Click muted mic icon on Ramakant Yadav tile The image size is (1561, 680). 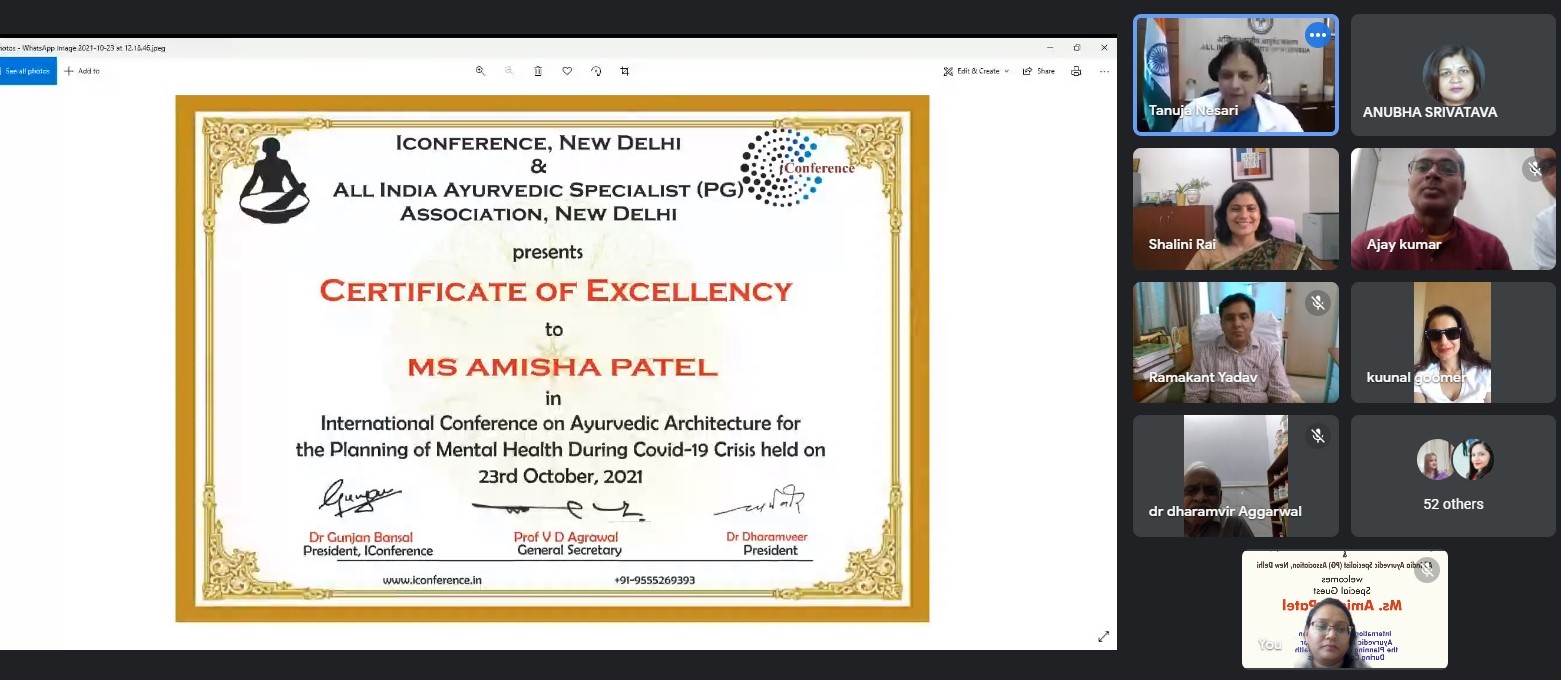pyautogui.click(x=1318, y=302)
